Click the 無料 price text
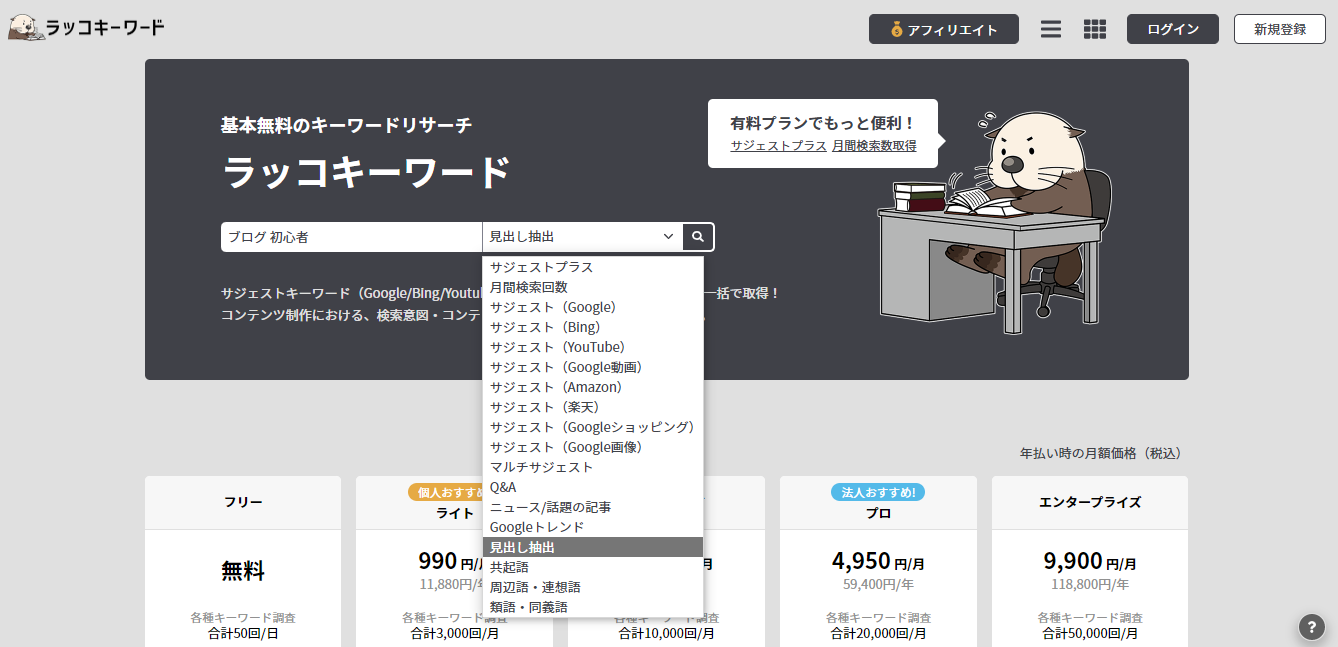1338x647 pixels. (x=243, y=572)
